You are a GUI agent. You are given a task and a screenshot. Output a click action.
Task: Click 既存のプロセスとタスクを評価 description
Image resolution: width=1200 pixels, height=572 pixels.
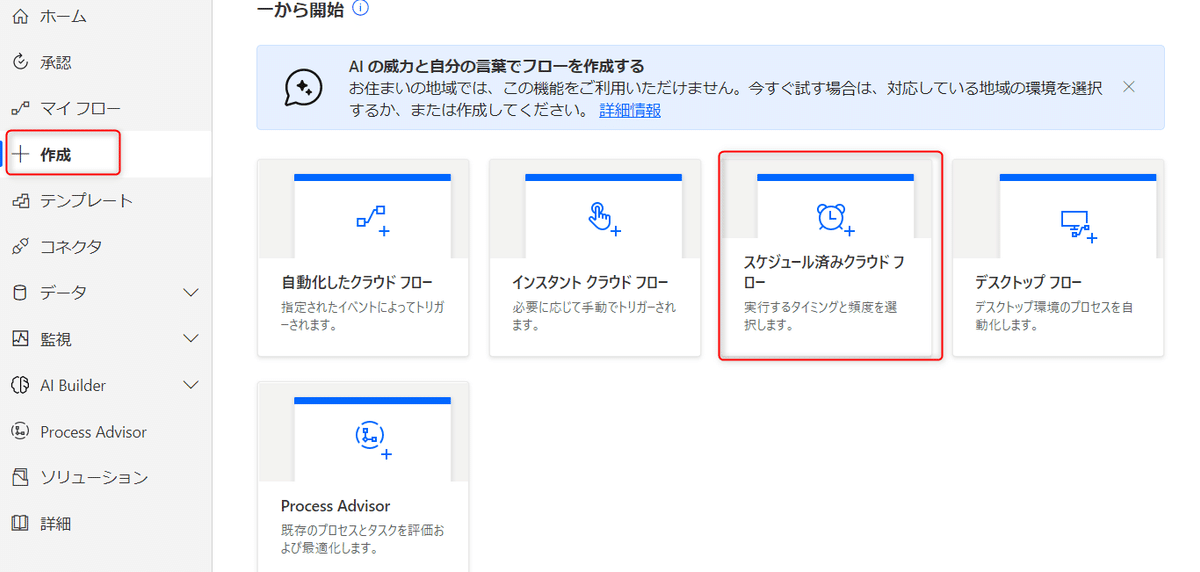click(x=363, y=539)
